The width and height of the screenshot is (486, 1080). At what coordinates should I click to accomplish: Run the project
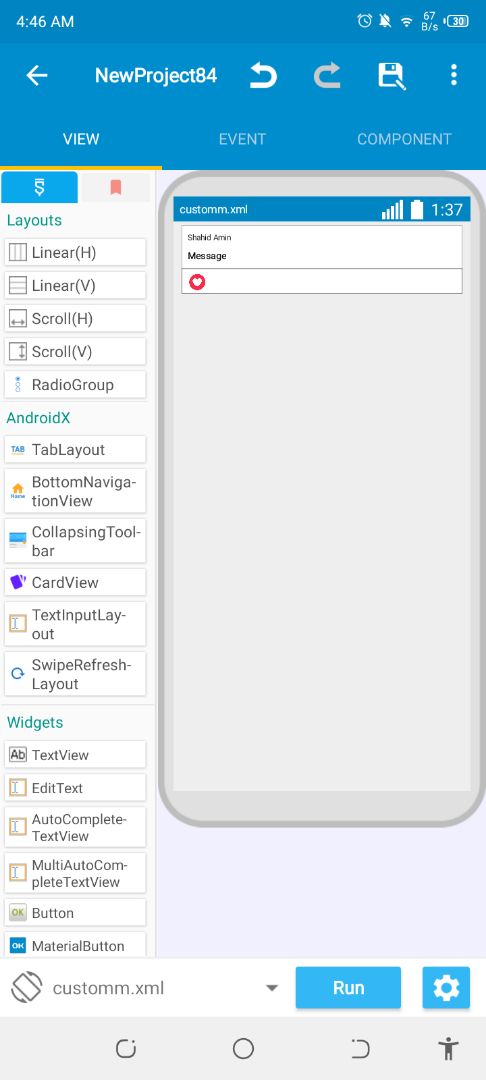(348, 988)
